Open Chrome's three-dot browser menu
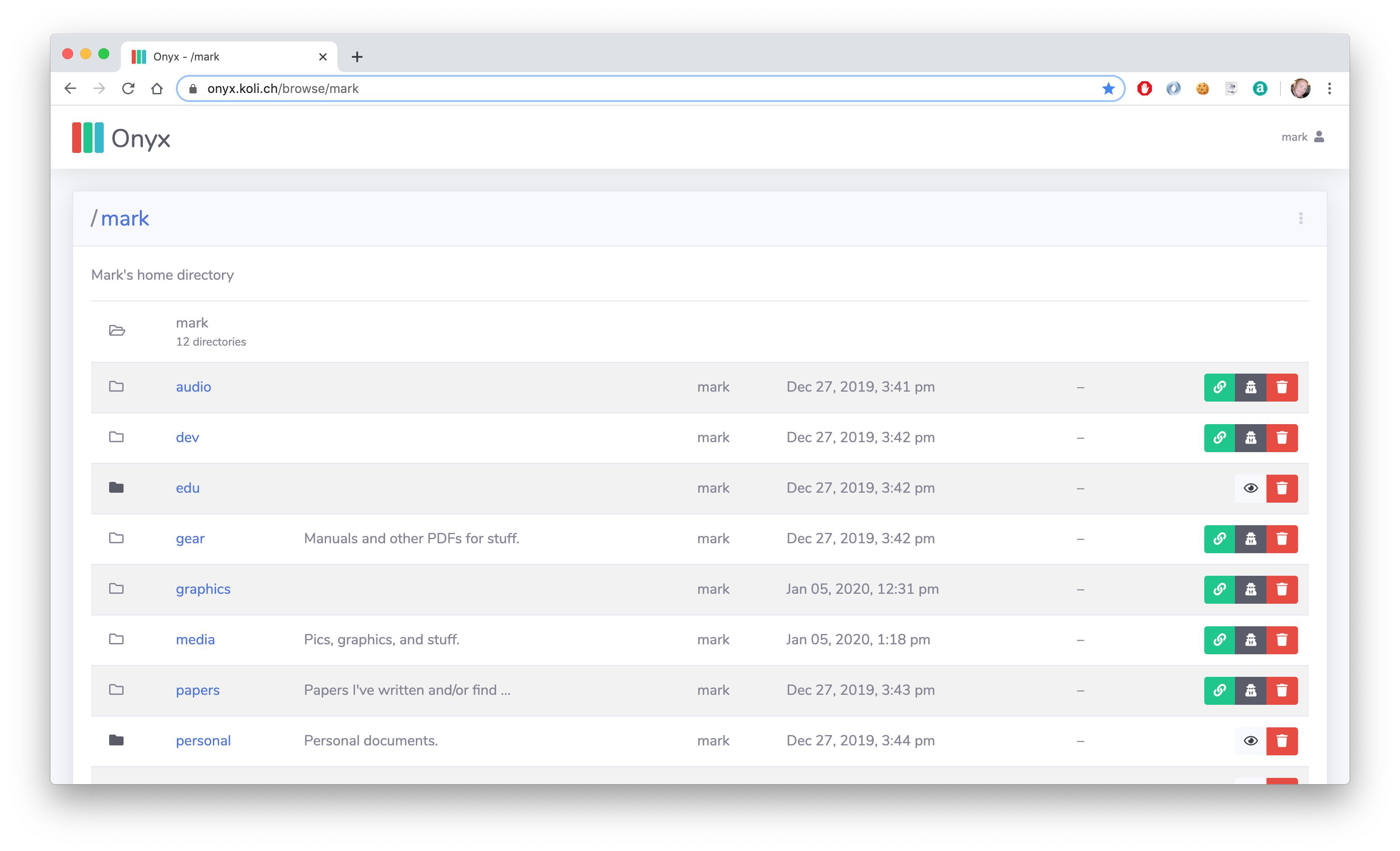 [1330, 89]
